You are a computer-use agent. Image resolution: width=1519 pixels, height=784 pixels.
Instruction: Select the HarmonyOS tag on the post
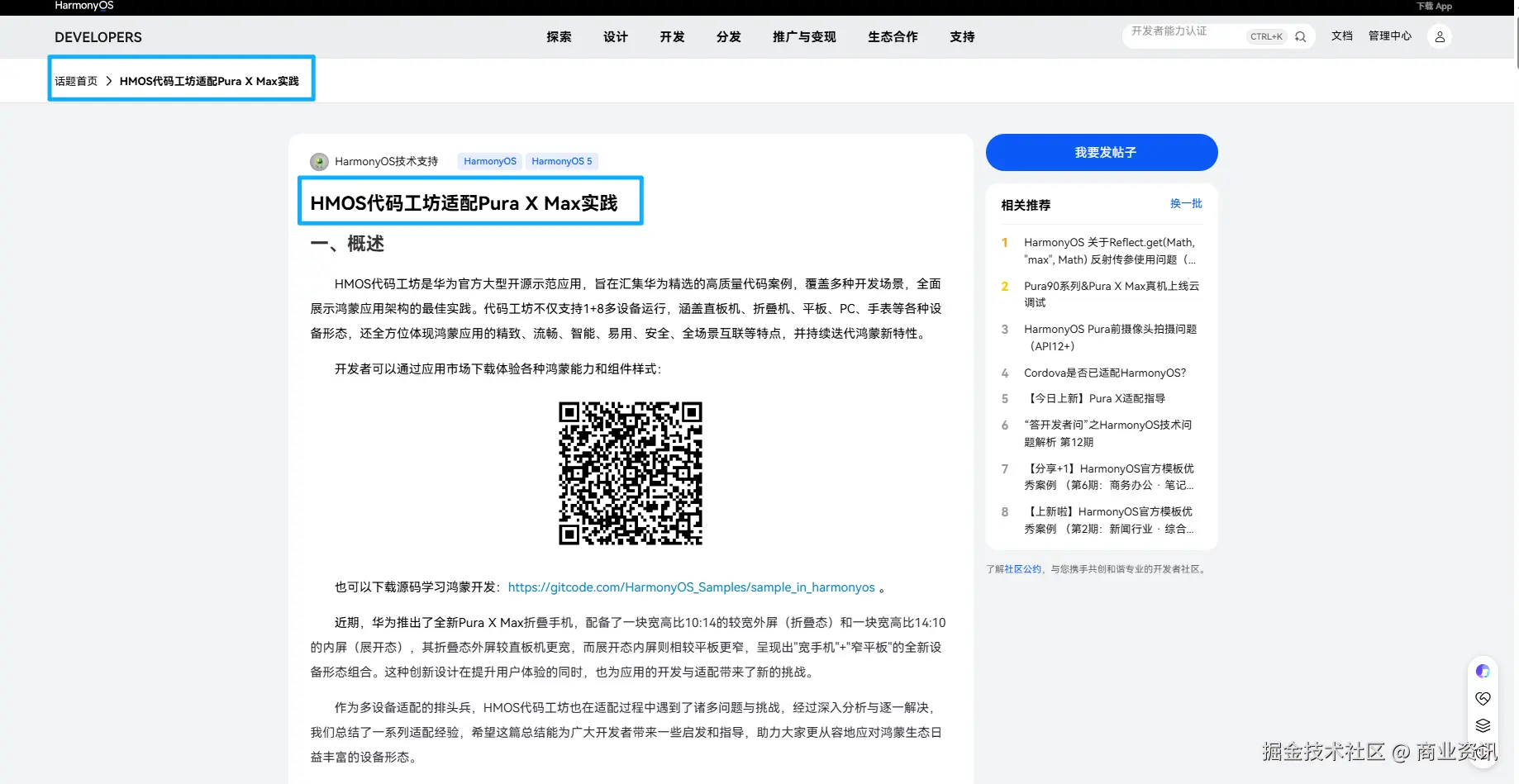[488, 161]
